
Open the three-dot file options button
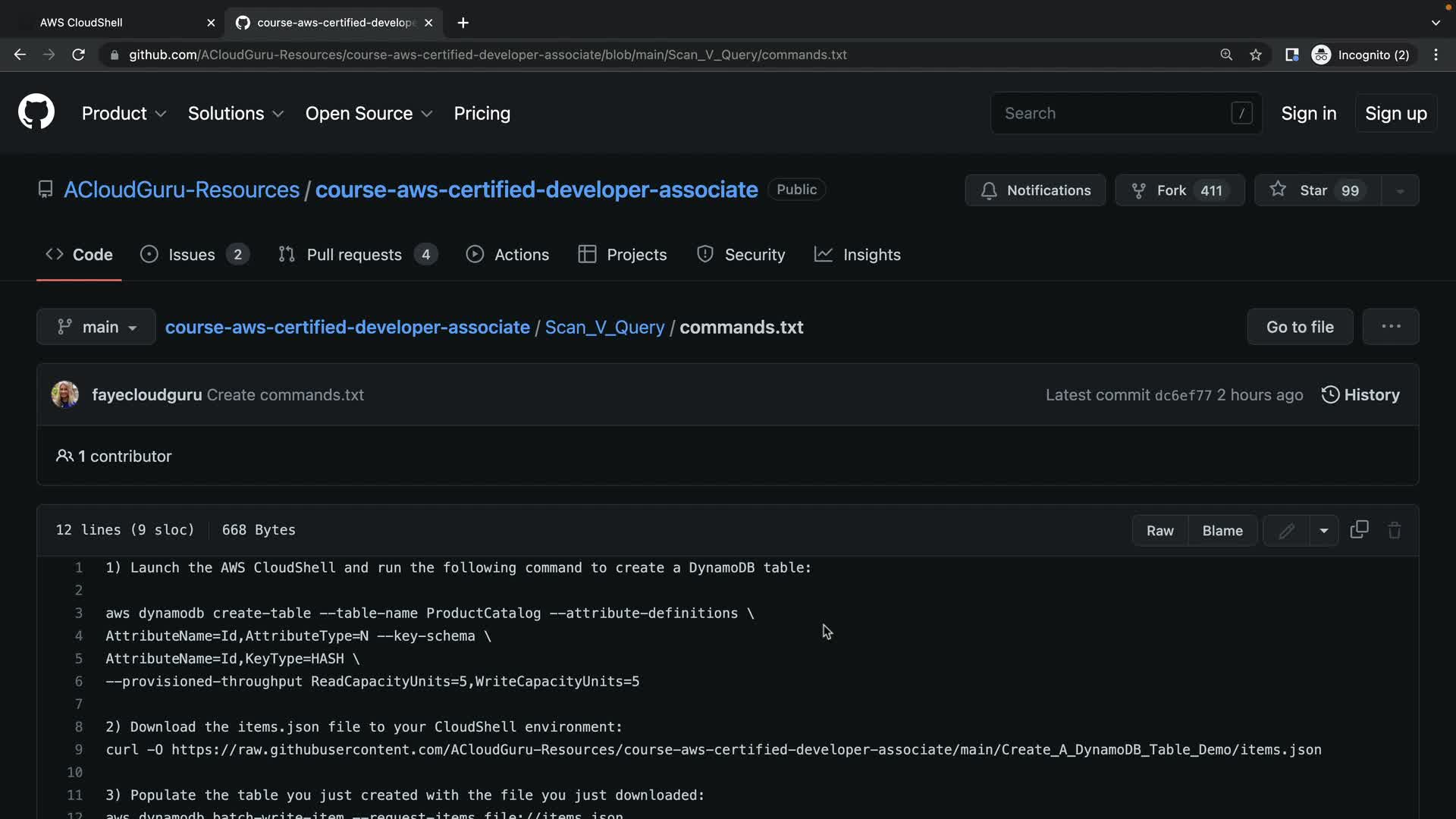(1390, 327)
